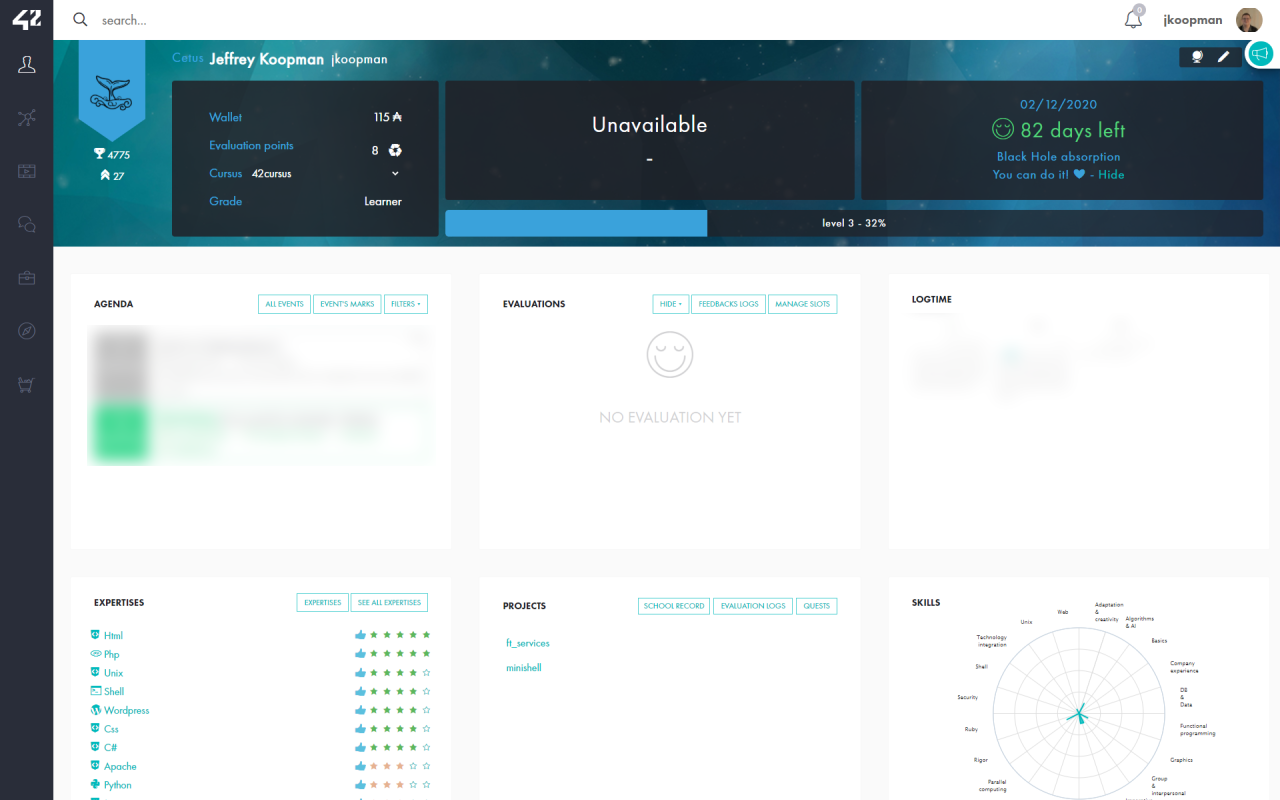This screenshot has height=800, width=1280.
Task: Click the megaphone announcement icon
Action: (x=1259, y=54)
